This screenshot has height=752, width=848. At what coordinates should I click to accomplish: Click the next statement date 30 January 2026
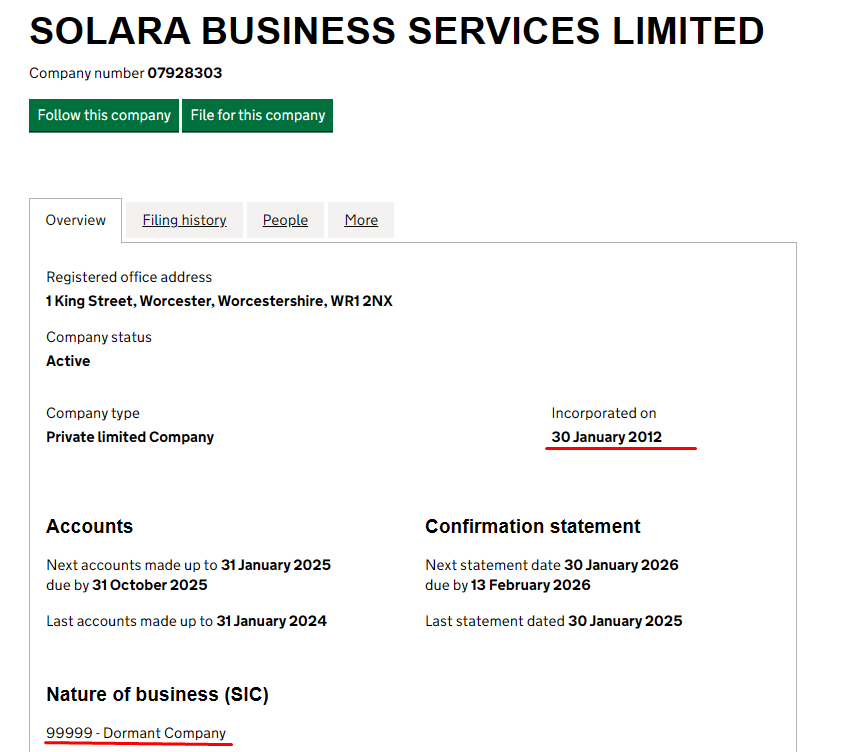pyautogui.click(x=621, y=565)
